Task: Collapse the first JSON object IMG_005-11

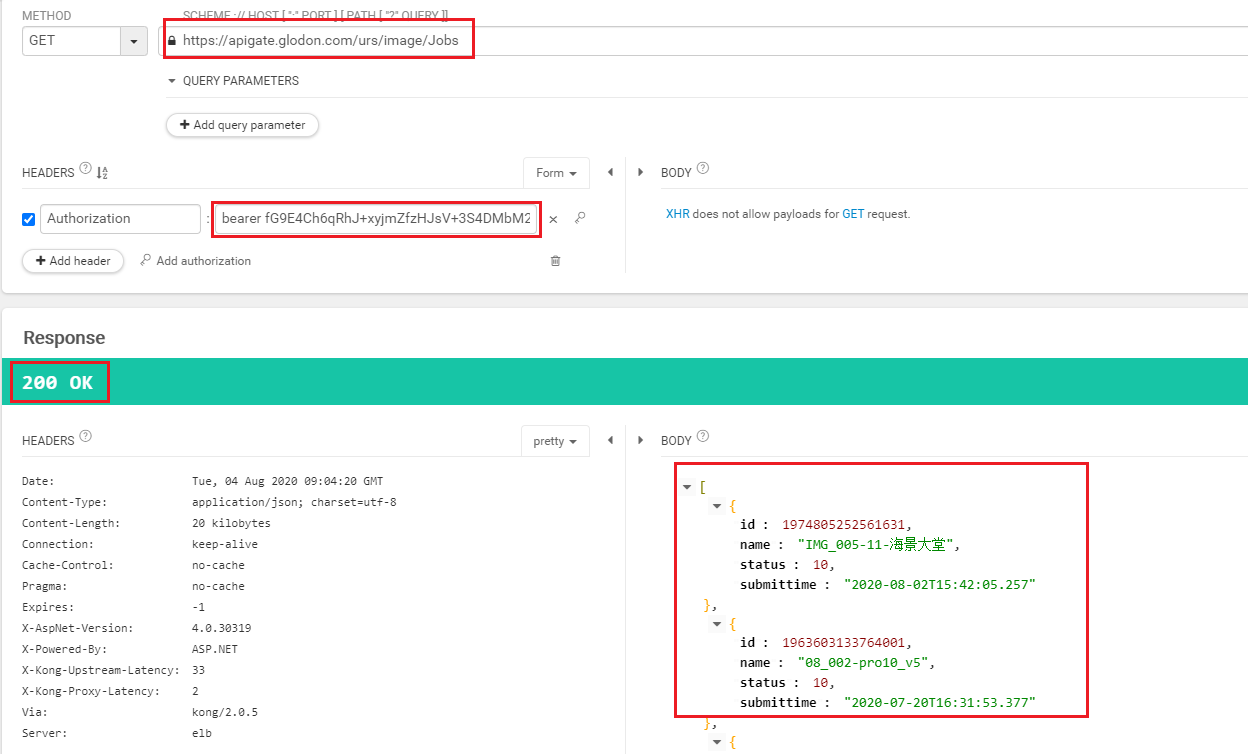Action: click(717, 506)
